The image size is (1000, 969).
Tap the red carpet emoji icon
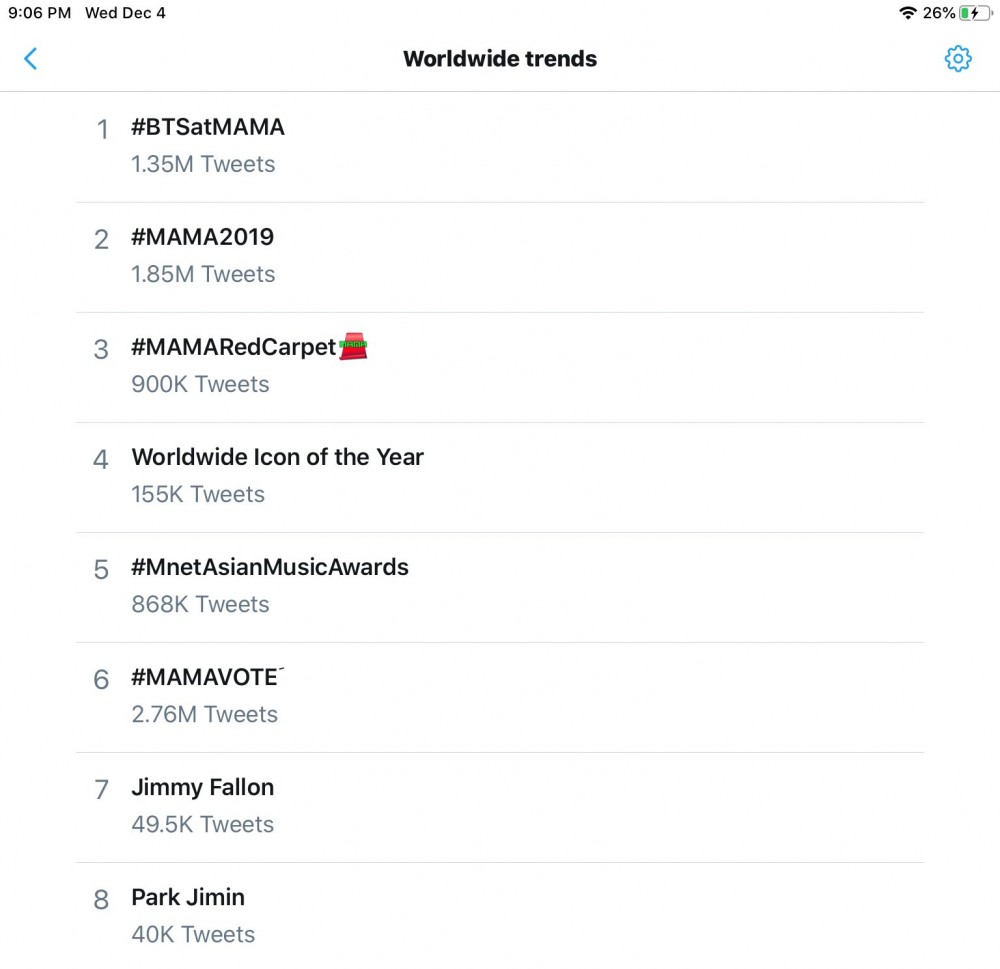click(x=353, y=346)
